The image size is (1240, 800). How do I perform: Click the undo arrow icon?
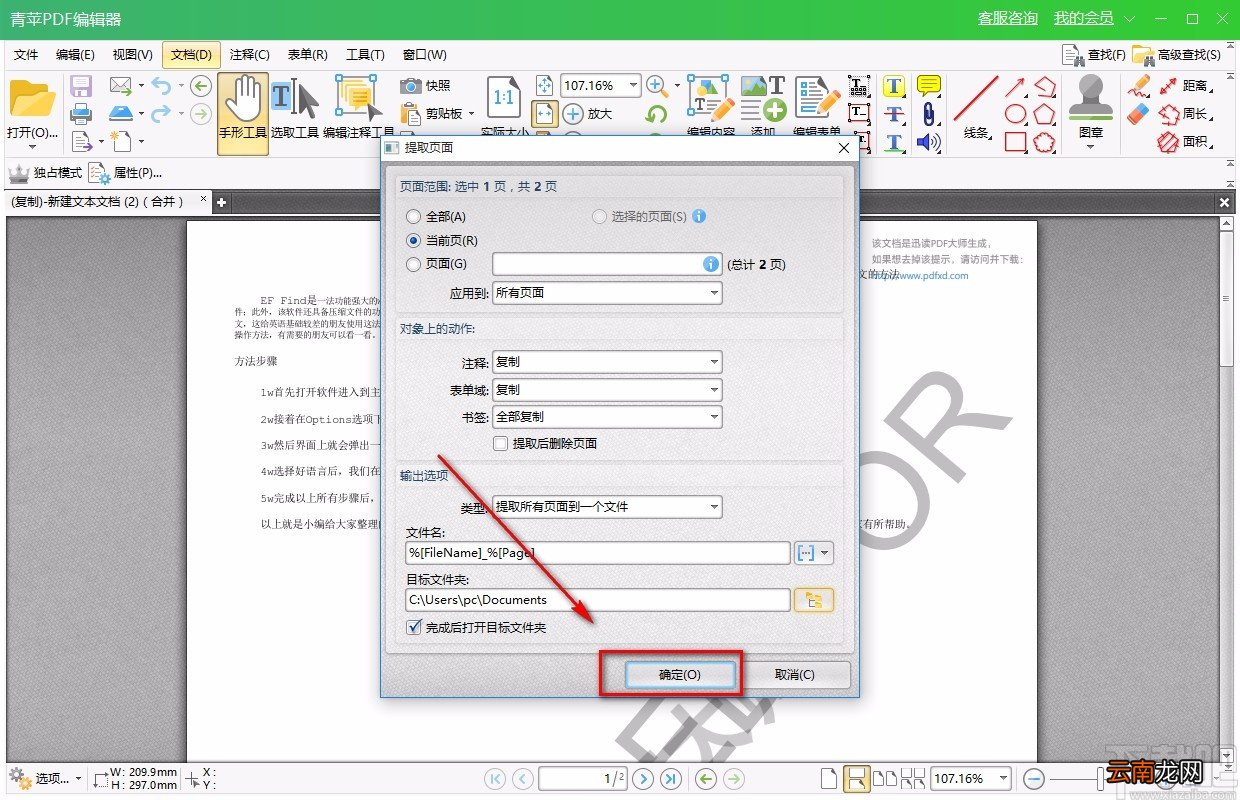tap(160, 86)
